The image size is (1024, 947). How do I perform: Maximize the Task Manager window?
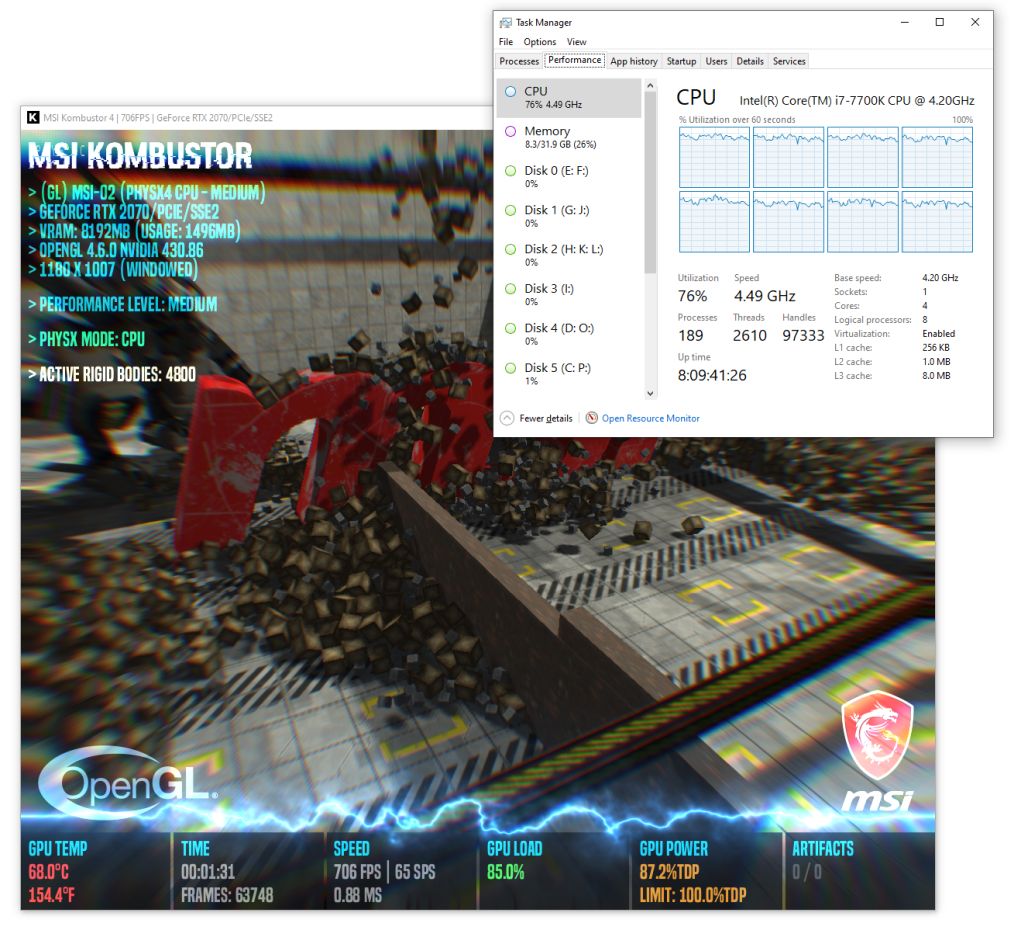click(940, 22)
